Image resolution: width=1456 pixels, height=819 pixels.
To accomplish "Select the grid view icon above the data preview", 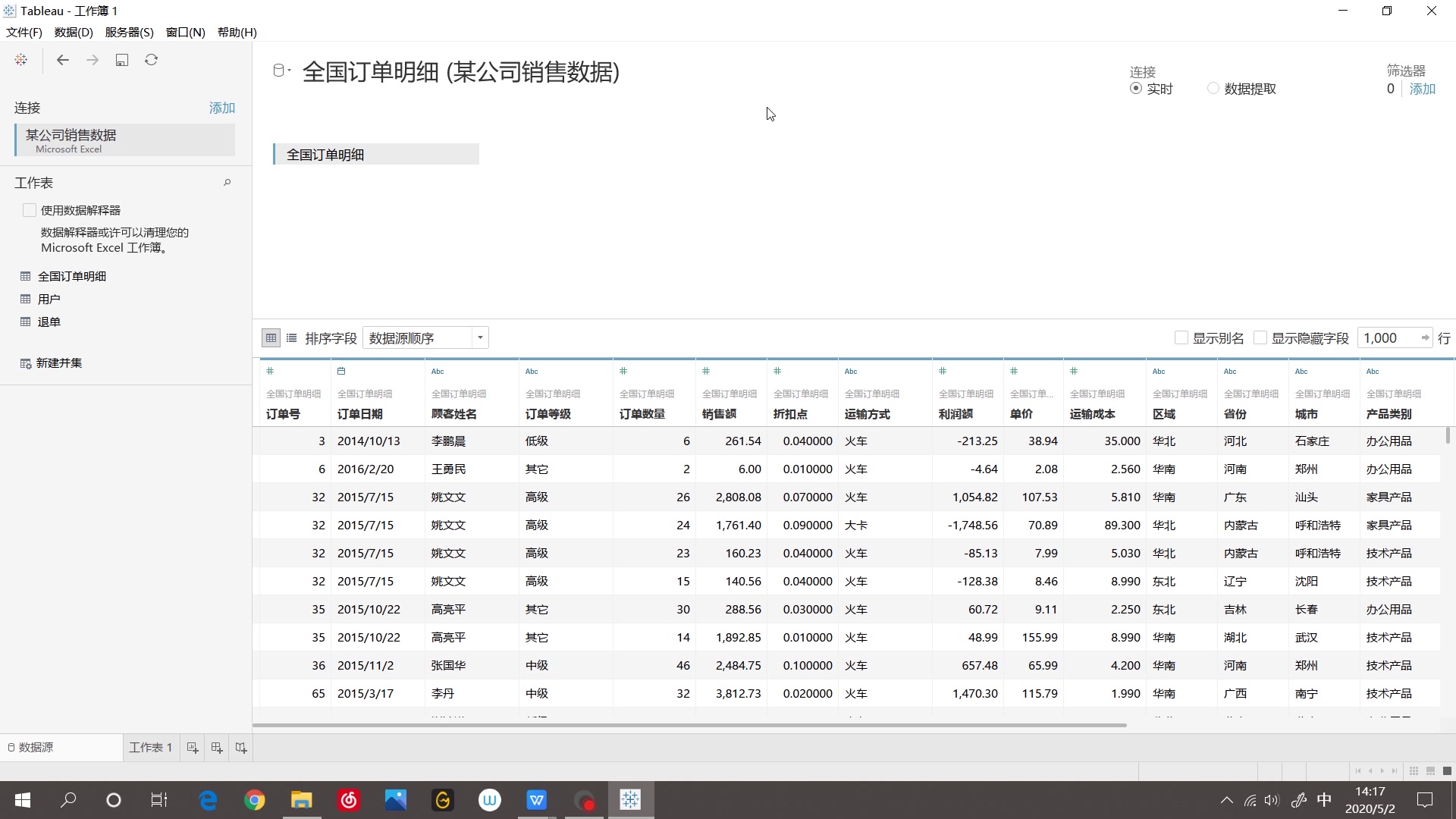I will 271,337.
